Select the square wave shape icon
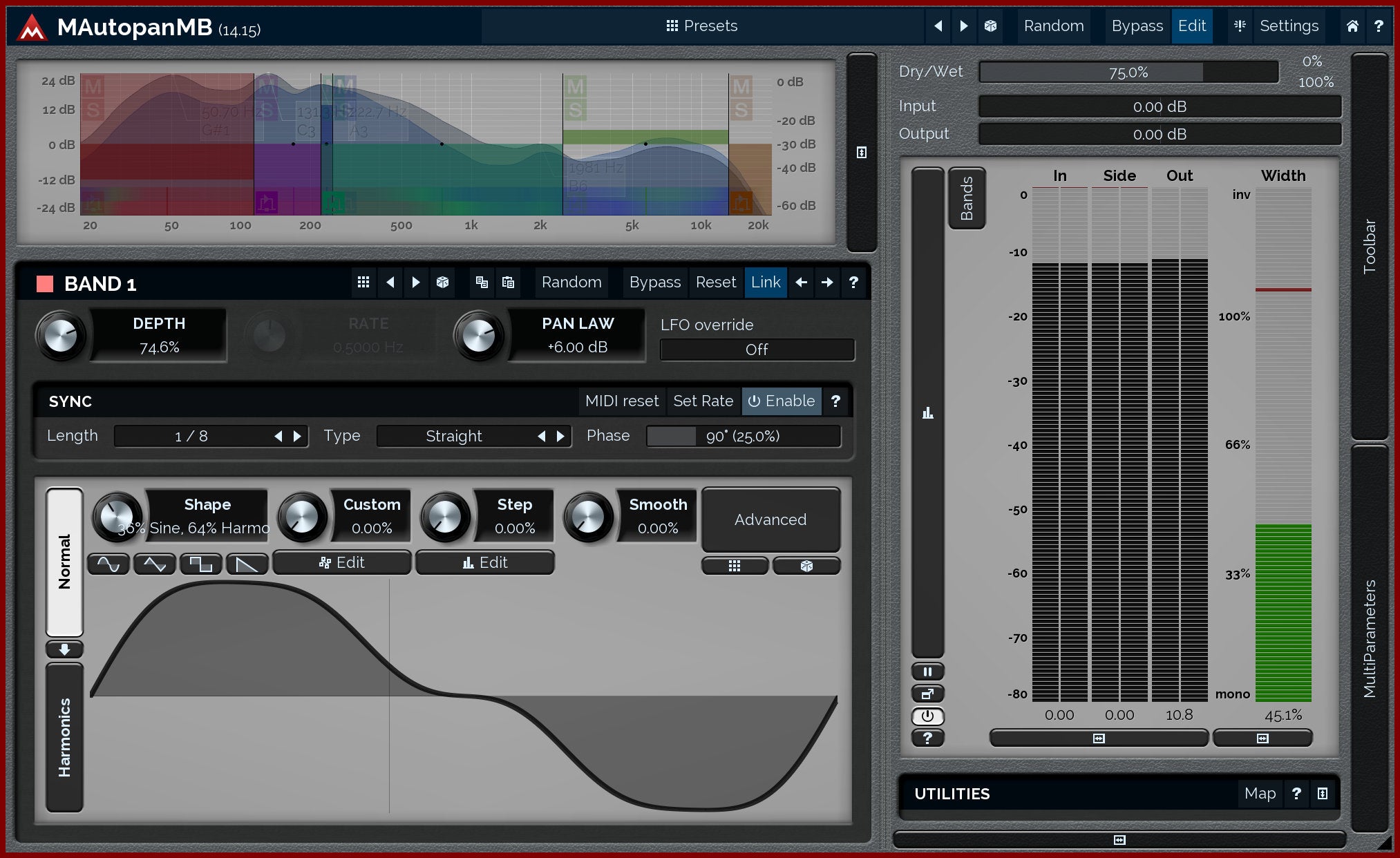 [x=200, y=564]
